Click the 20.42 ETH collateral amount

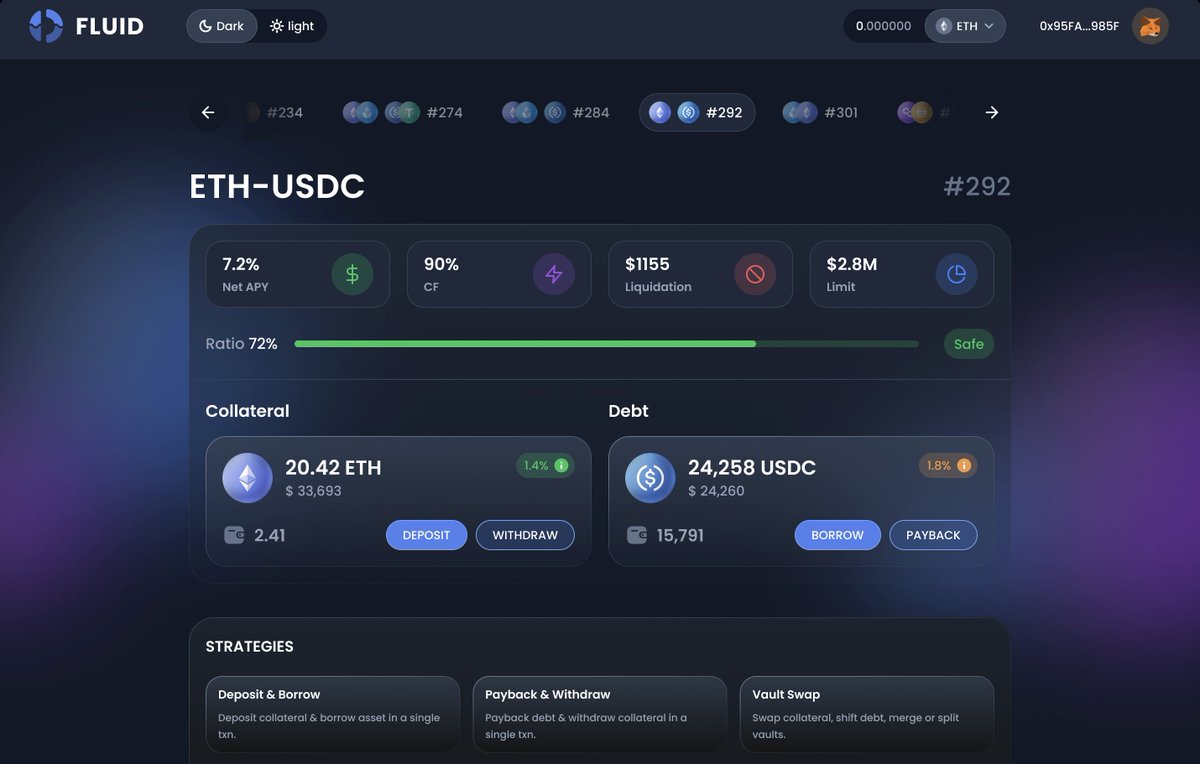[333, 467]
